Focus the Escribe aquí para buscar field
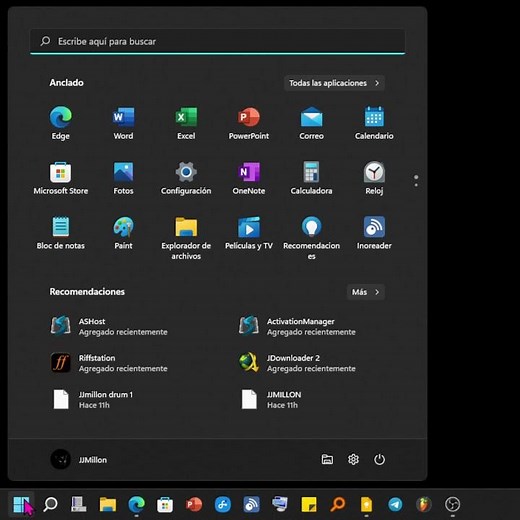 pyautogui.click(x=218, y=41)
